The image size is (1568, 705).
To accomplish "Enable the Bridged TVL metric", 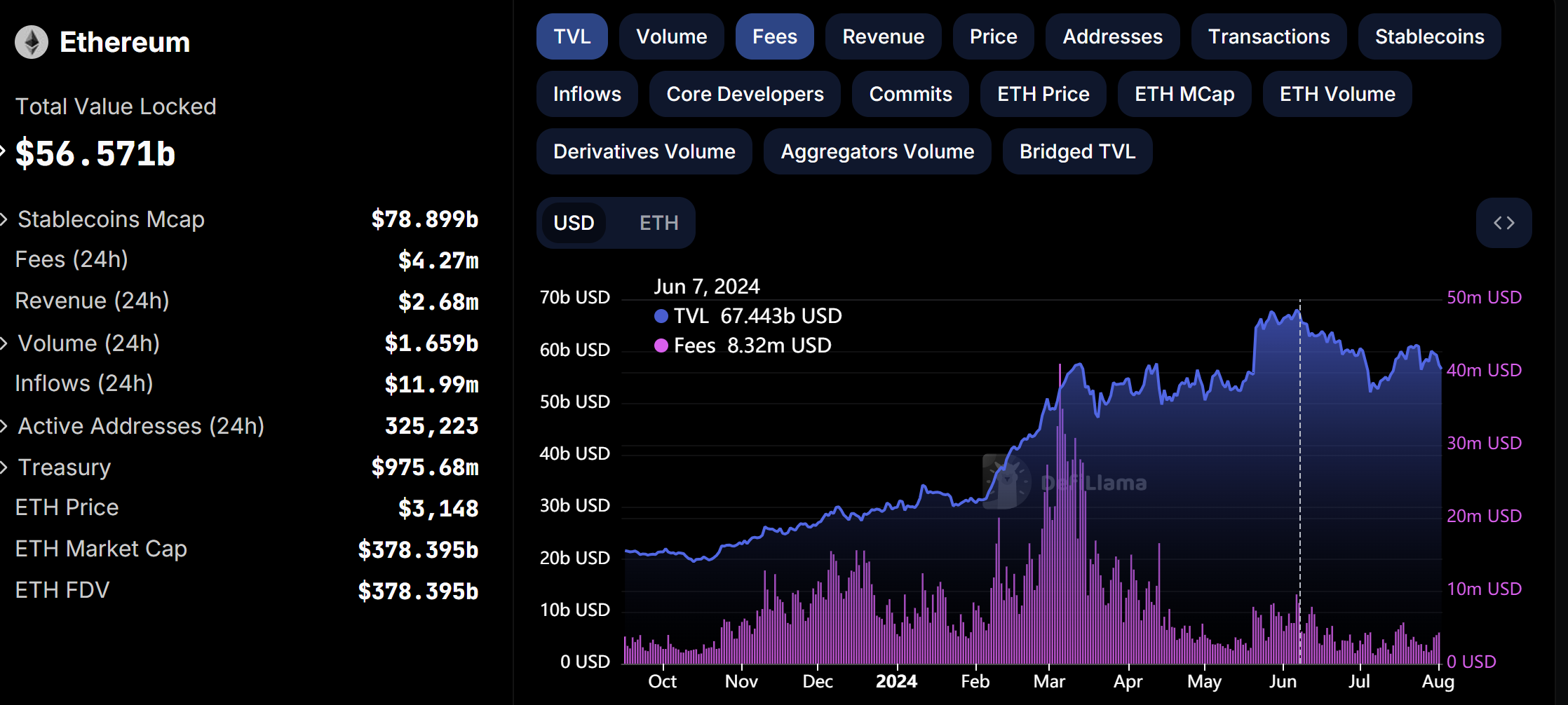I will pyautogui.click(x=1077, y=151).
